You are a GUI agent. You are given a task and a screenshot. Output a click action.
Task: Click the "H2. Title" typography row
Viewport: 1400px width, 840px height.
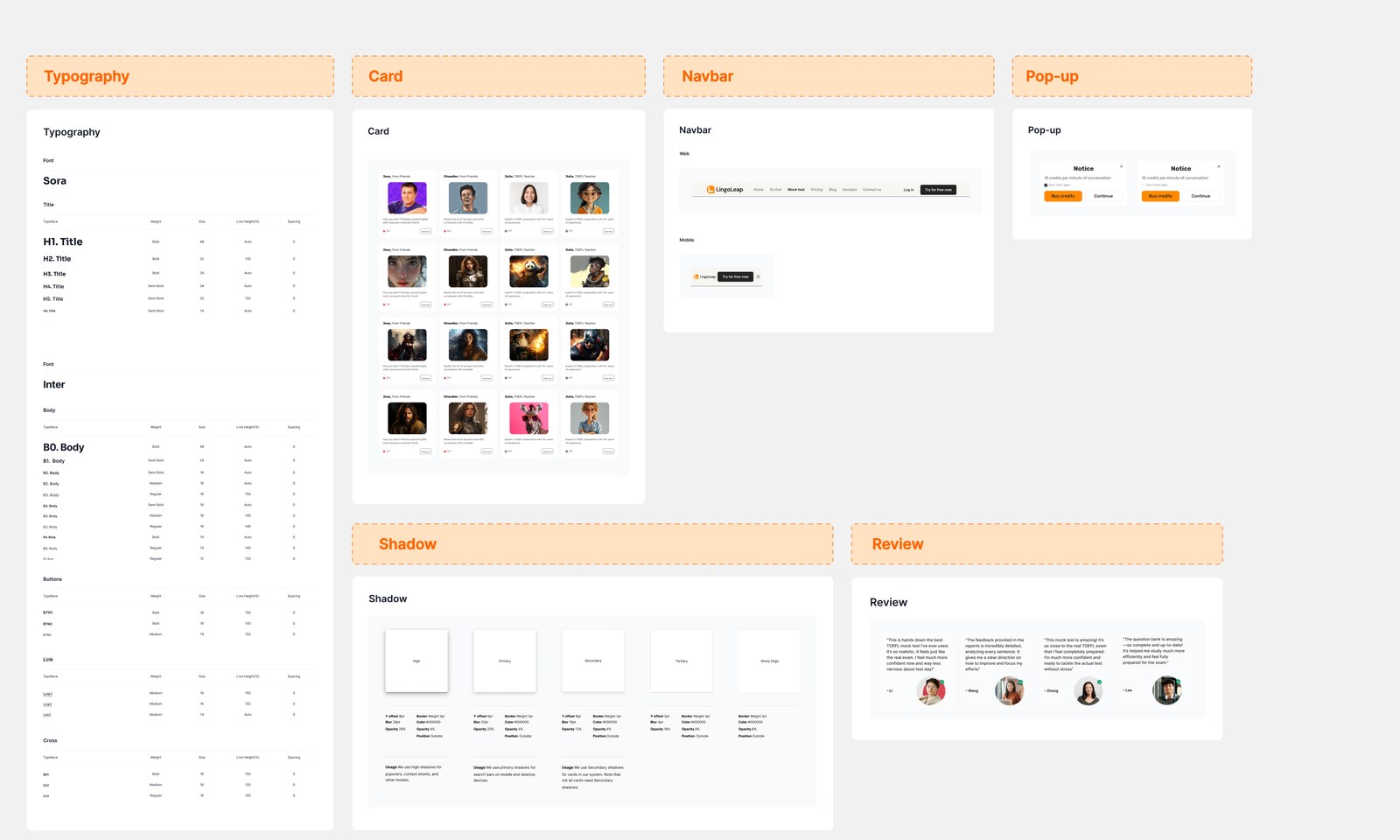[x=179, y=259]
